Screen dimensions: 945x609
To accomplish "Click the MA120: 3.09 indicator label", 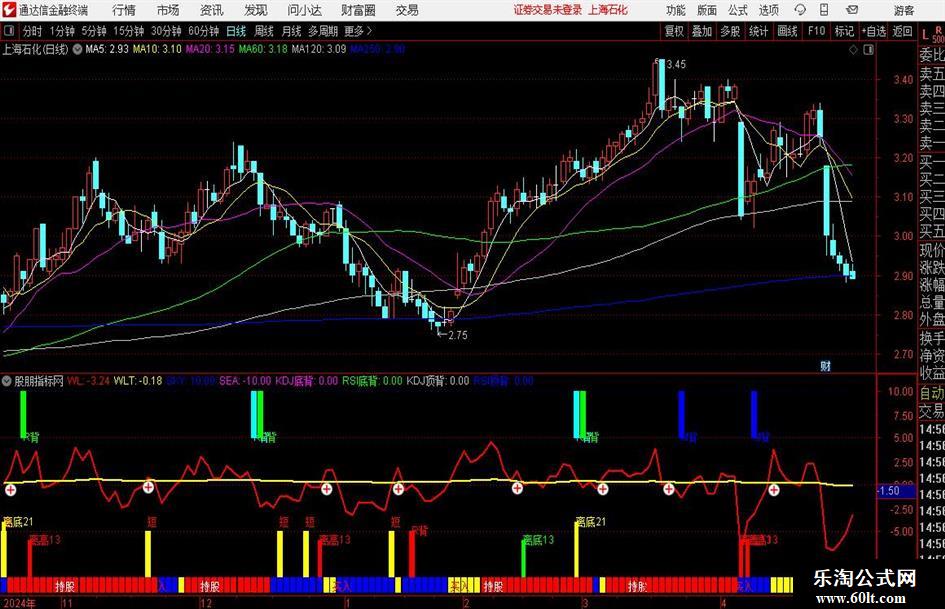I will coord(319,49).
